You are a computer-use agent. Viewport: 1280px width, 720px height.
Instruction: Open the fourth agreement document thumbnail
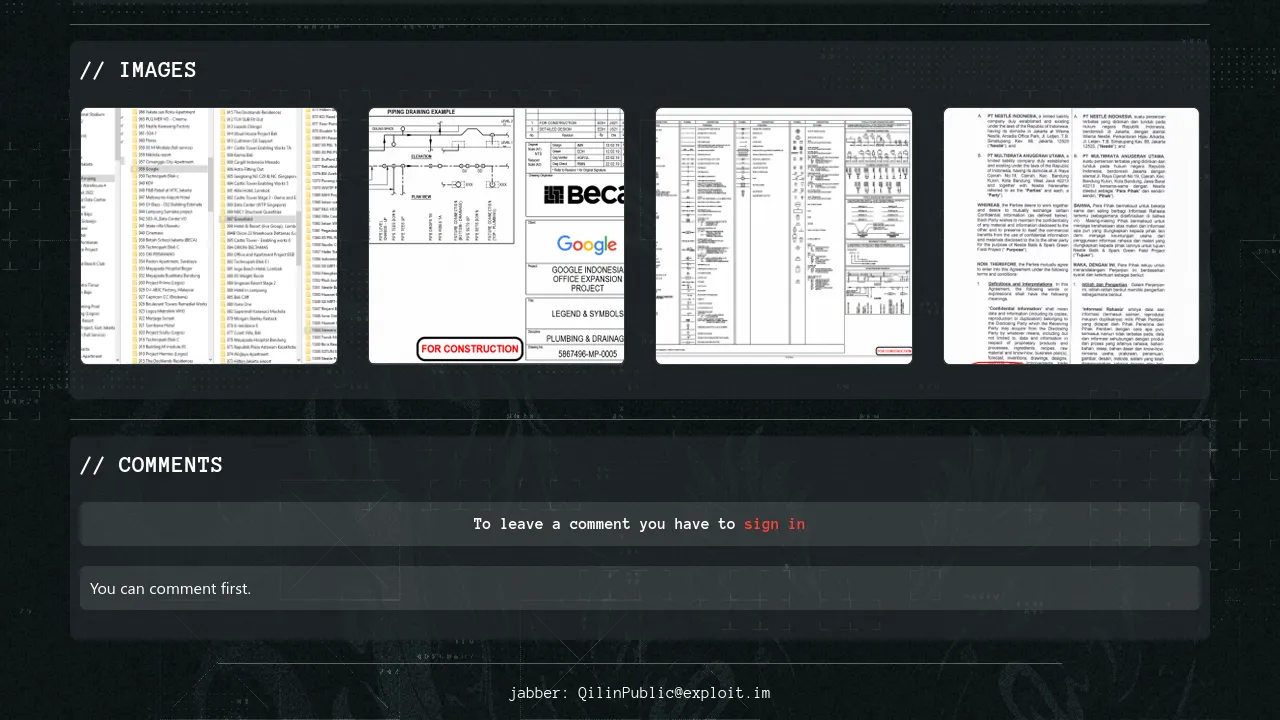point(1071,236)
